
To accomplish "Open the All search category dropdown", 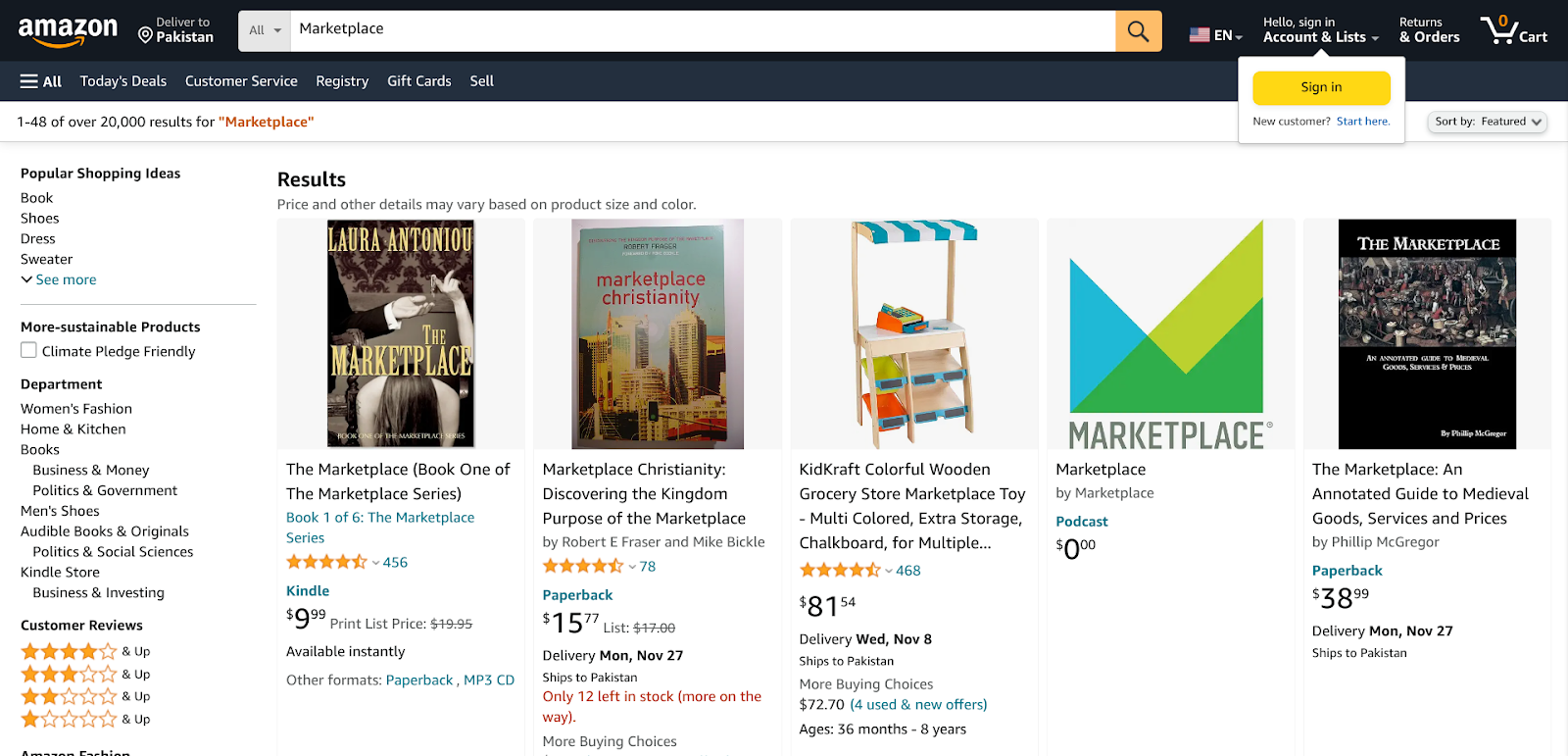I will (x=265, y=31).
